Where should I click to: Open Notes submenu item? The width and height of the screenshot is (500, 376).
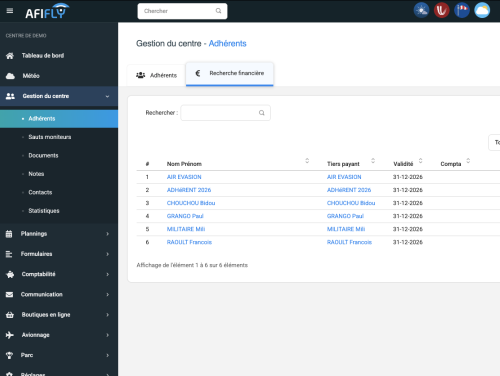[36, 174]
